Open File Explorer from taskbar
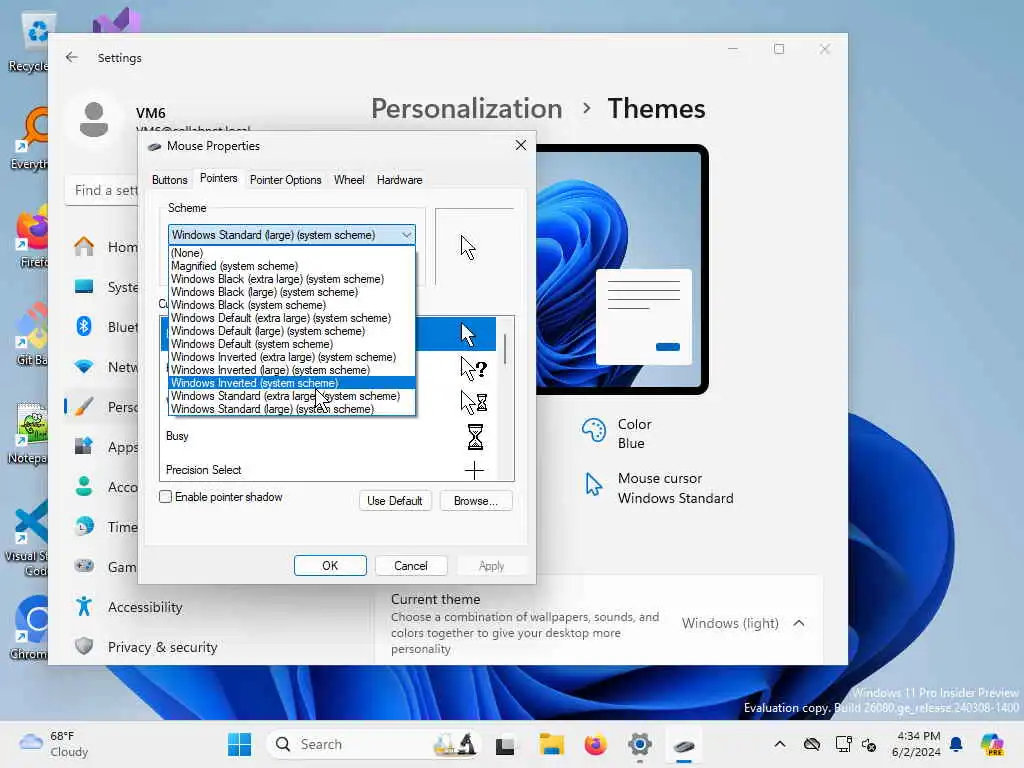This screenshot has width=1024, height=768. (551, 744)
